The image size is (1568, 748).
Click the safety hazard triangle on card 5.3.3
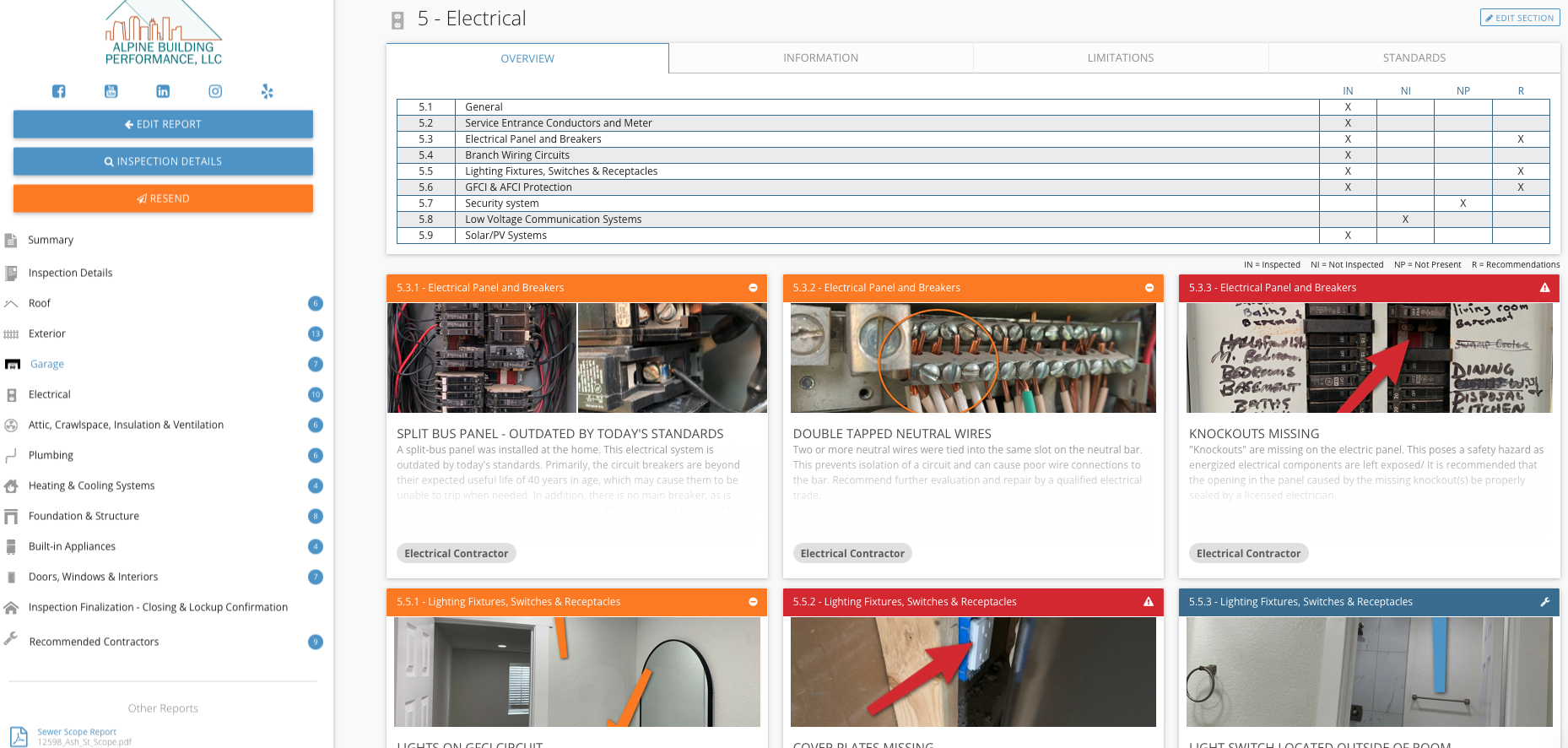click(1544, 288)
